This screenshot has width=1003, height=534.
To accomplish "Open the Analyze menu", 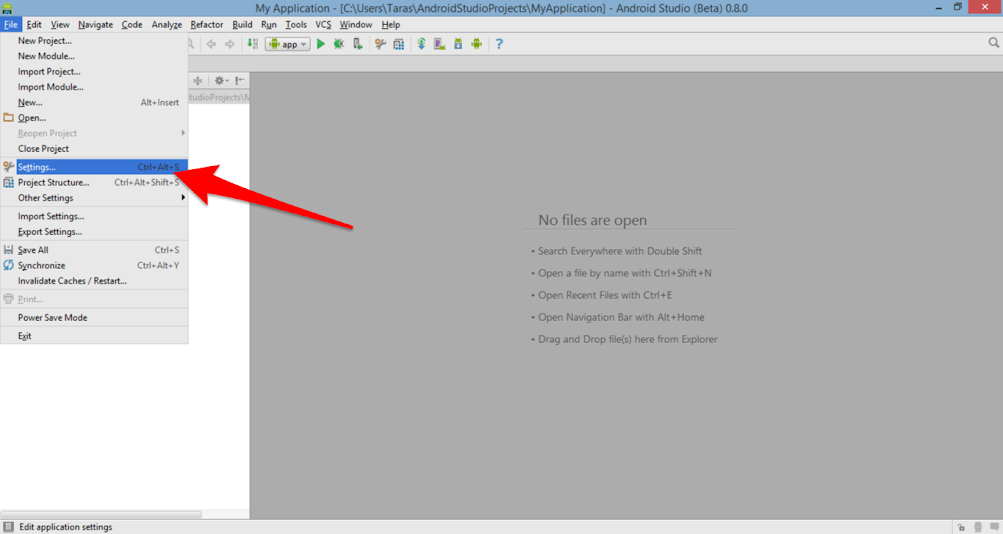I will click(x=167, y=24).
